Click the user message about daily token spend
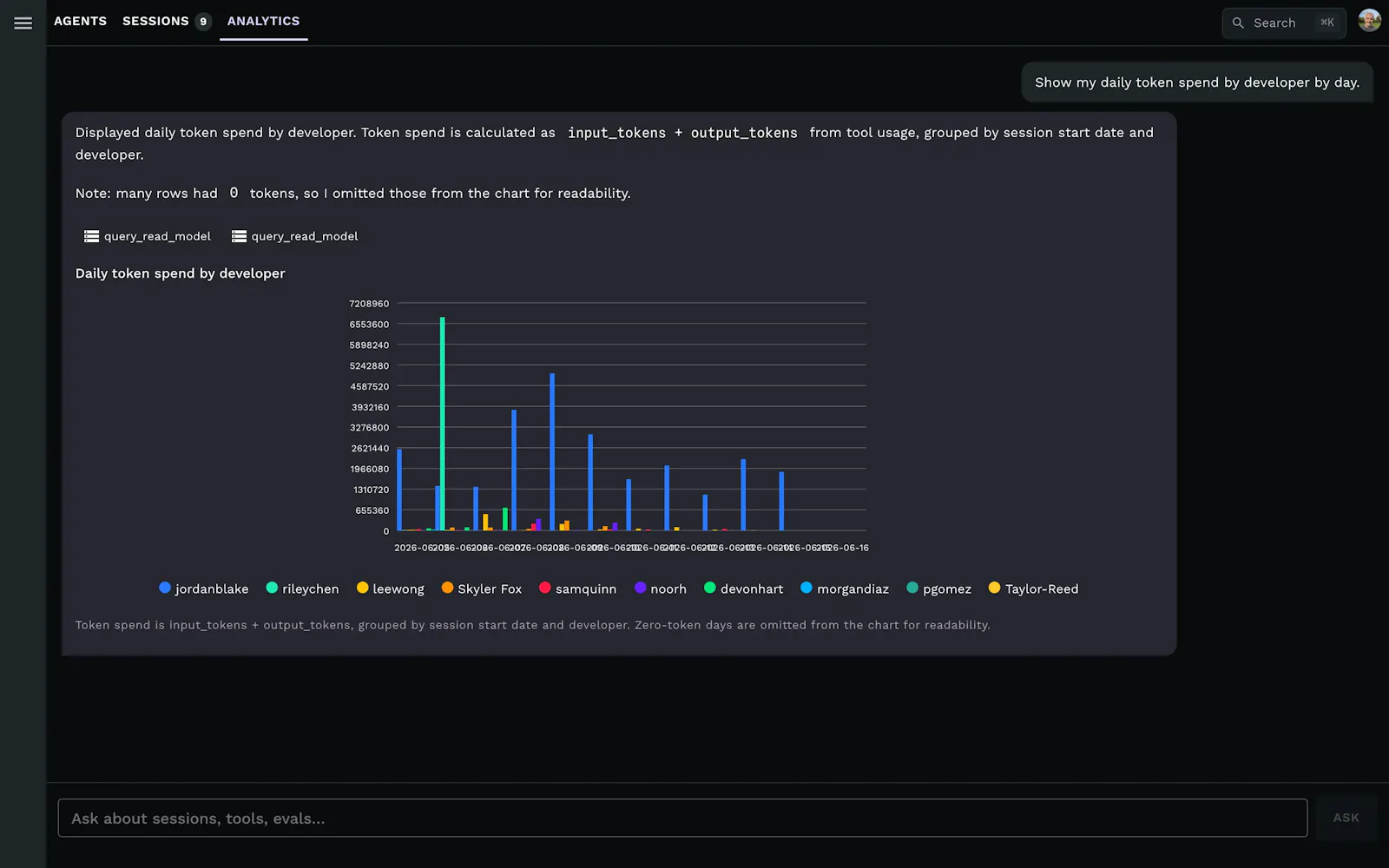The height and width of the screenshot is (868, 1389). point(1197,82)
